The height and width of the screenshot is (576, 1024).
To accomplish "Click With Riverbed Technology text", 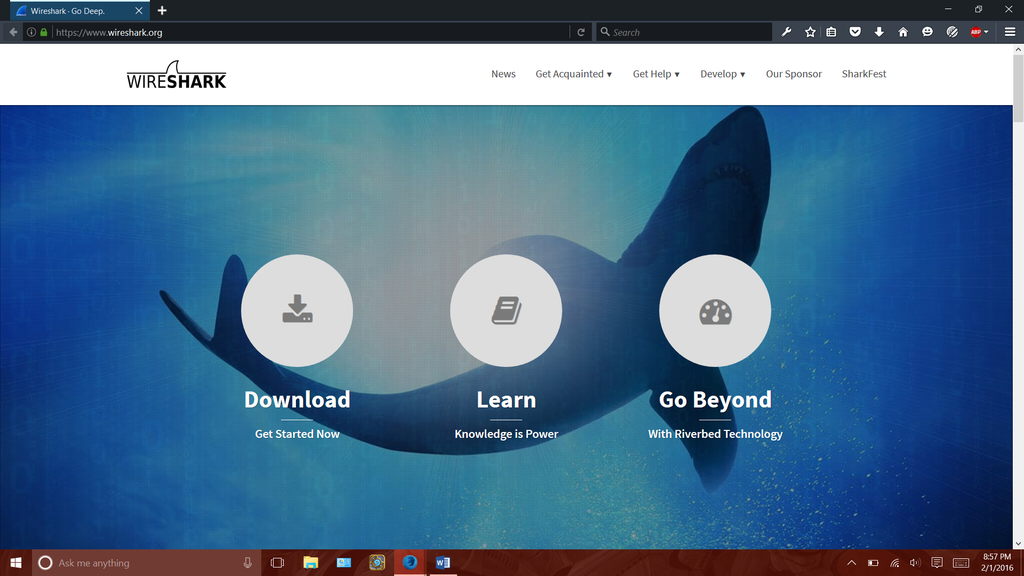I will coord(715,434).
